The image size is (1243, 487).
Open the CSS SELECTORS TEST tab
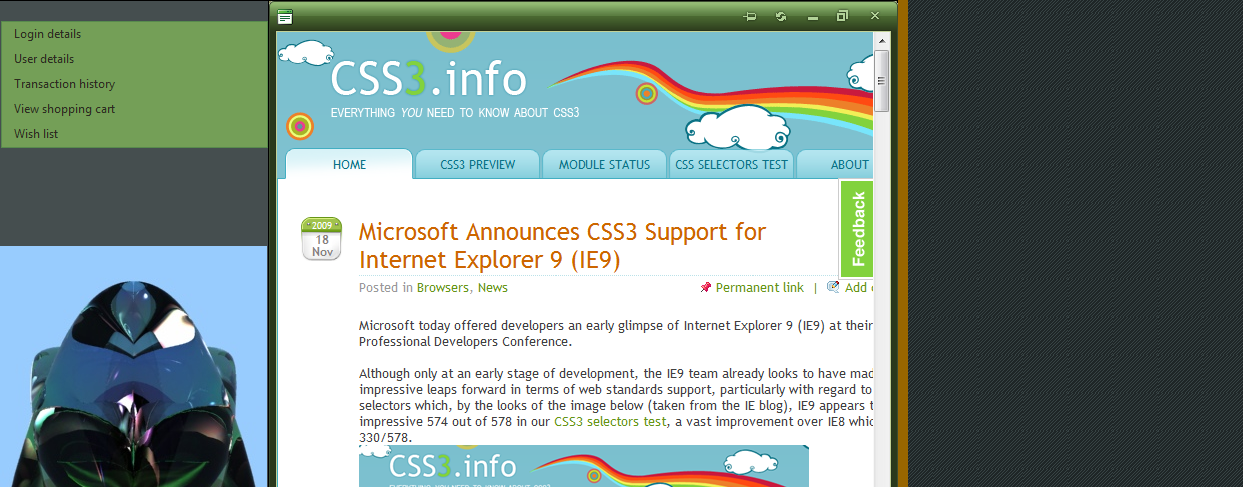[732, 164]
